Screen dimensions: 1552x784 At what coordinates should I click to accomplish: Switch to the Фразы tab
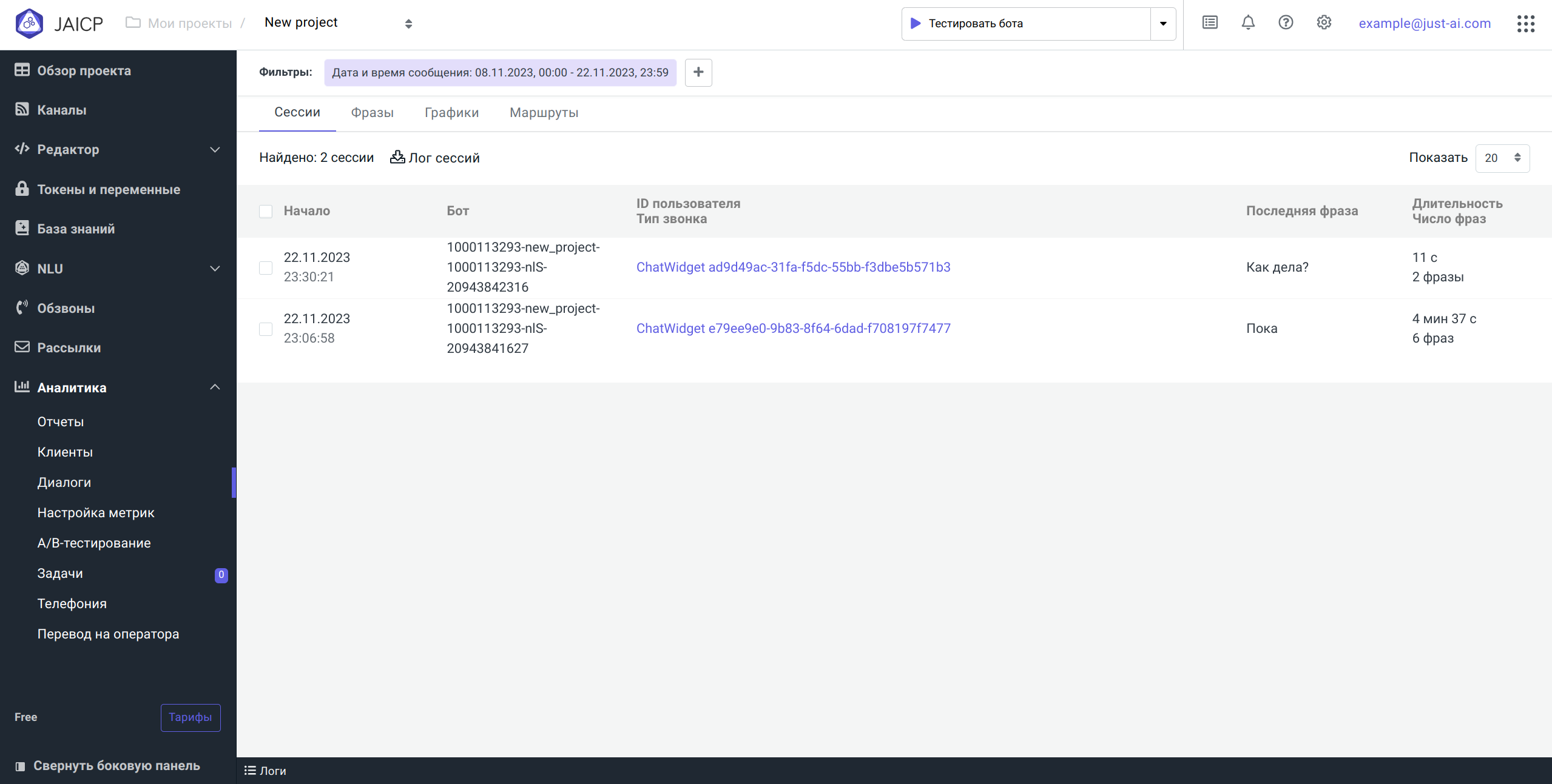tap(372, 113)
